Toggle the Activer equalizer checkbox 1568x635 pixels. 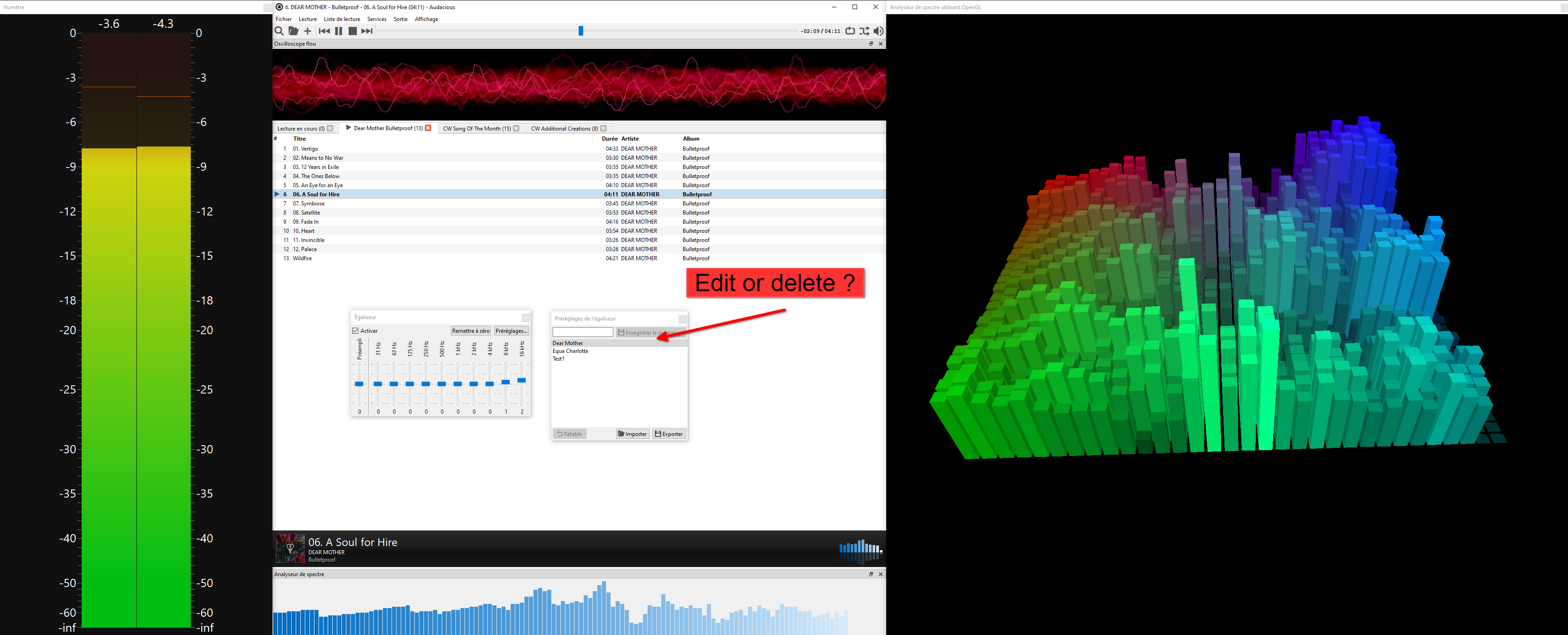355,331
